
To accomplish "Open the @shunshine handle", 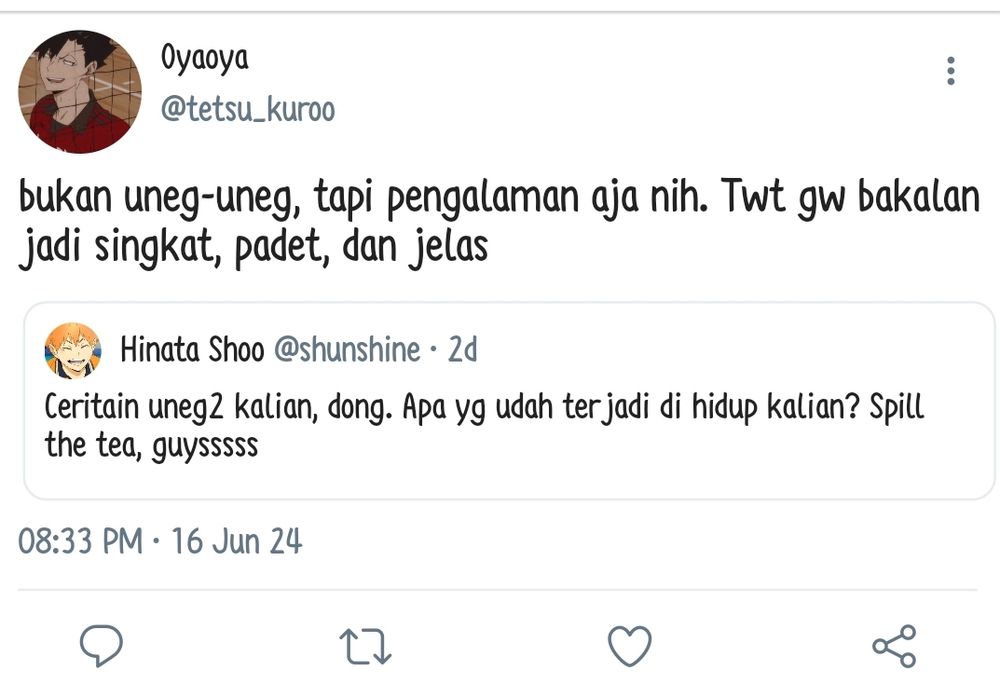I will pyautogui.click(x=346, y=350).
